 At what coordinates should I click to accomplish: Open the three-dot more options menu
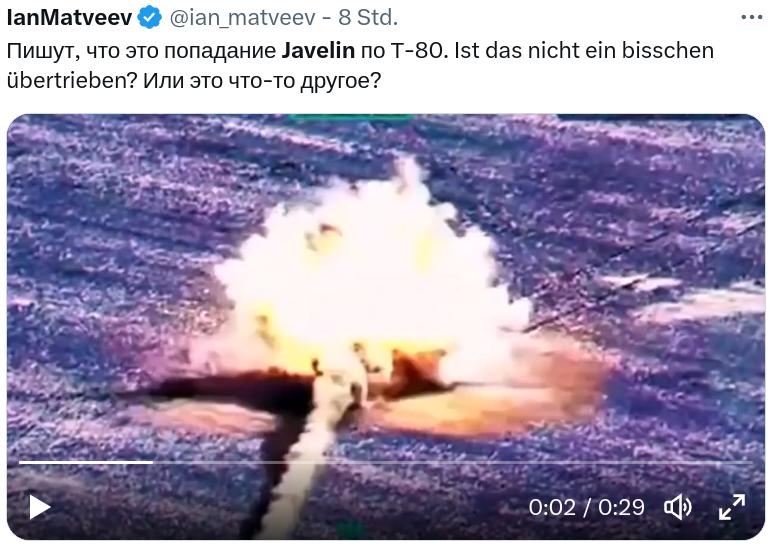tap(752, 18)
